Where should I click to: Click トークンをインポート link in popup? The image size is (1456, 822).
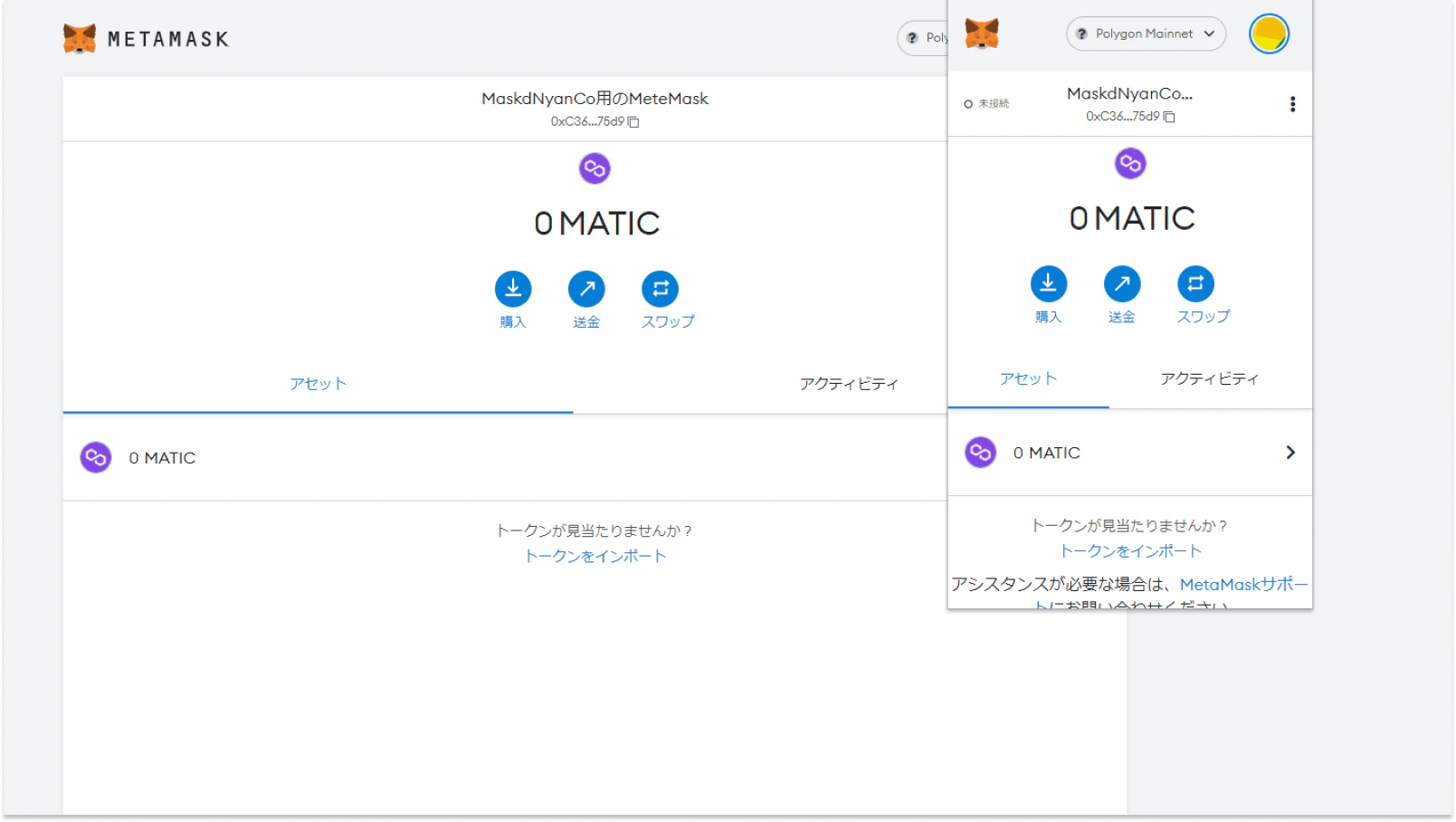point(1130,551)
